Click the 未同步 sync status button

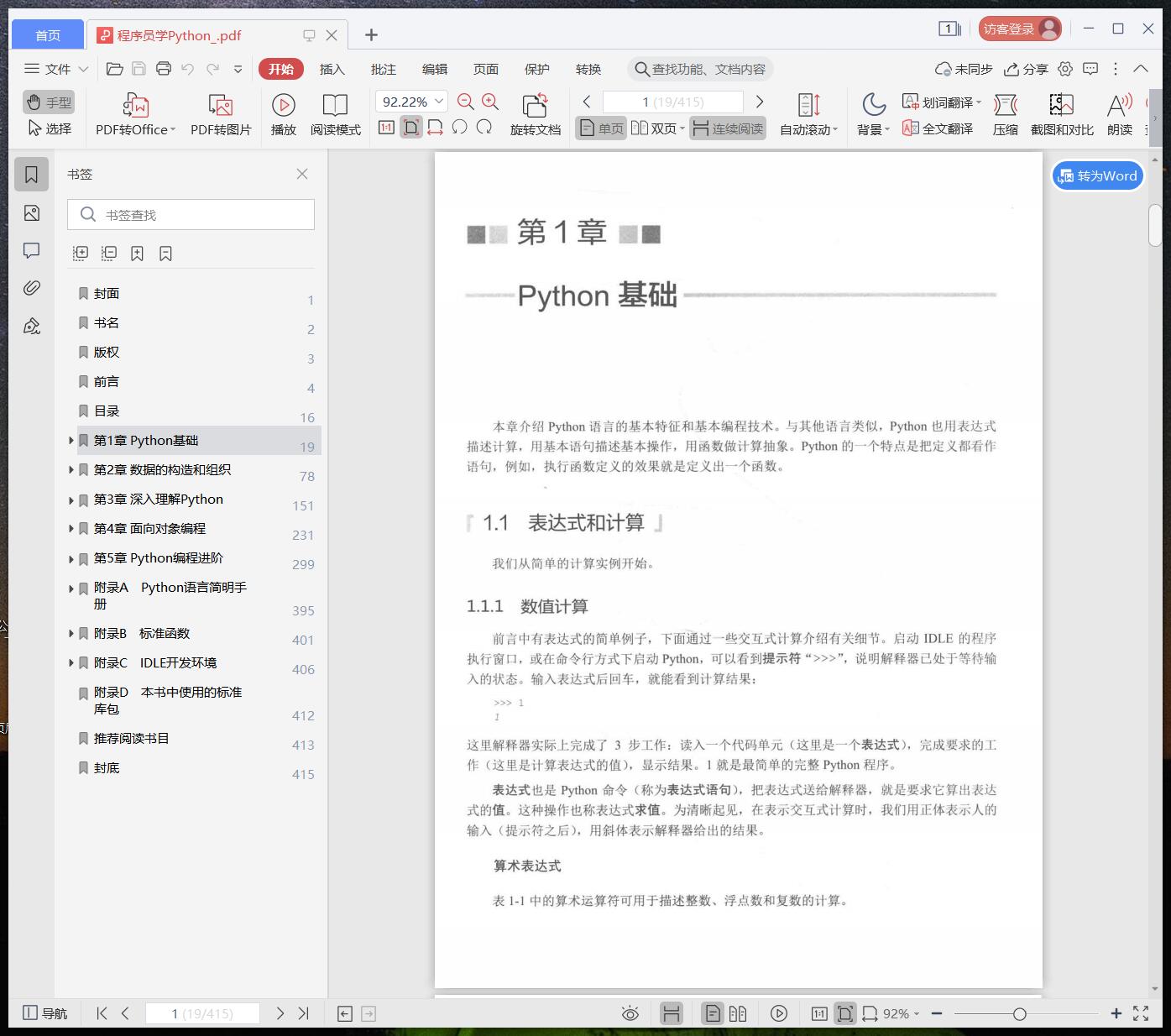[964, 69]
